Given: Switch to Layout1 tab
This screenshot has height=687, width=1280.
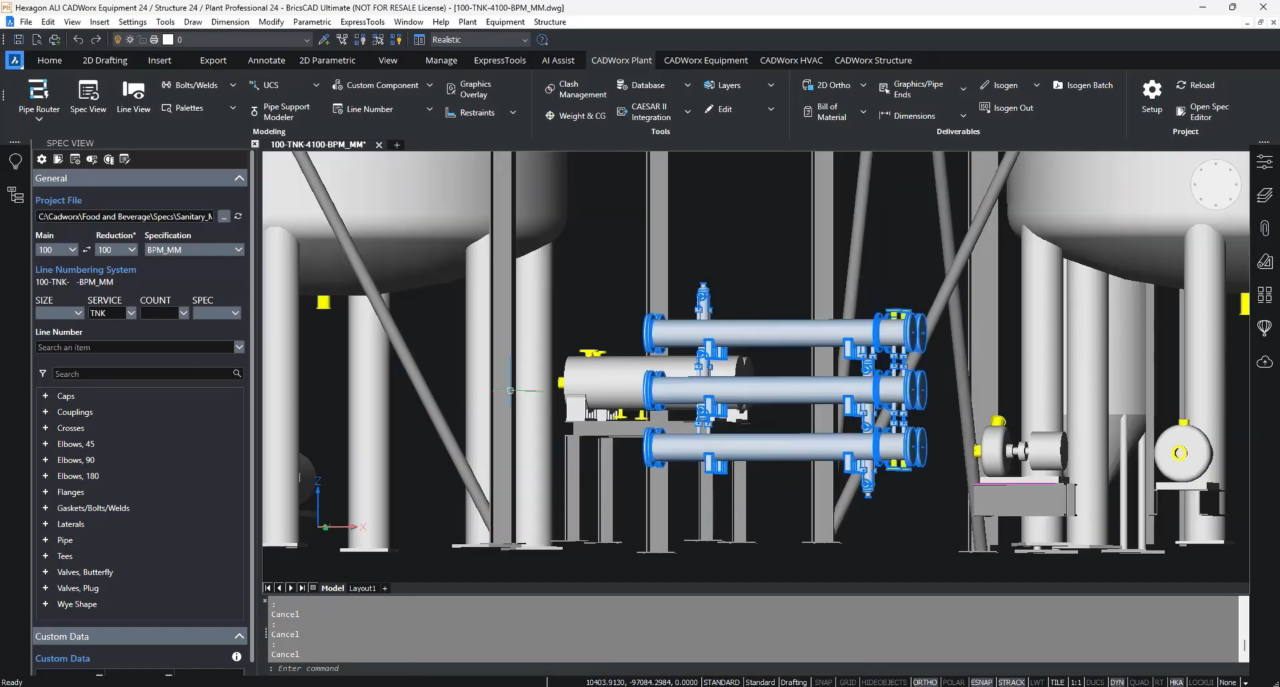Looking at the screenshot, I should tap(362, 588).
